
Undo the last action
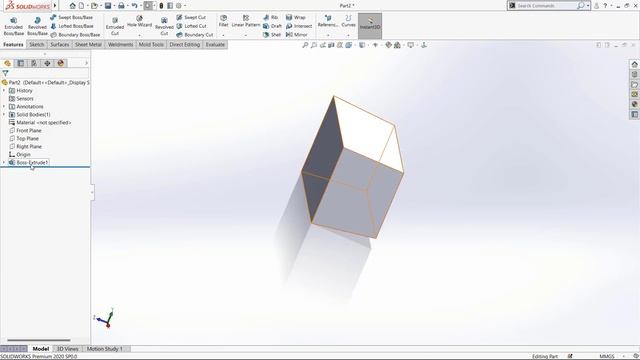click(x=134, y=6)
